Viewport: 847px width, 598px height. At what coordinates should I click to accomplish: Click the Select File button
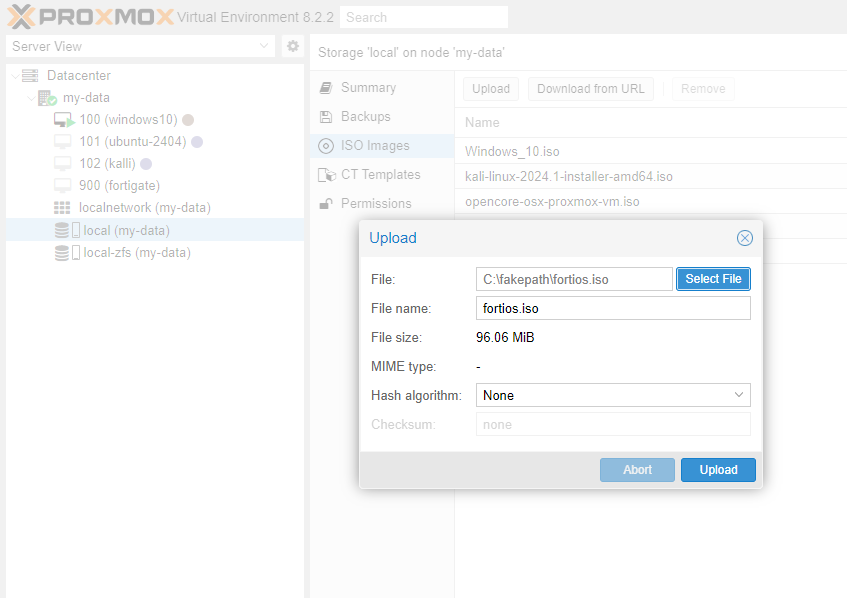point(713,279)
